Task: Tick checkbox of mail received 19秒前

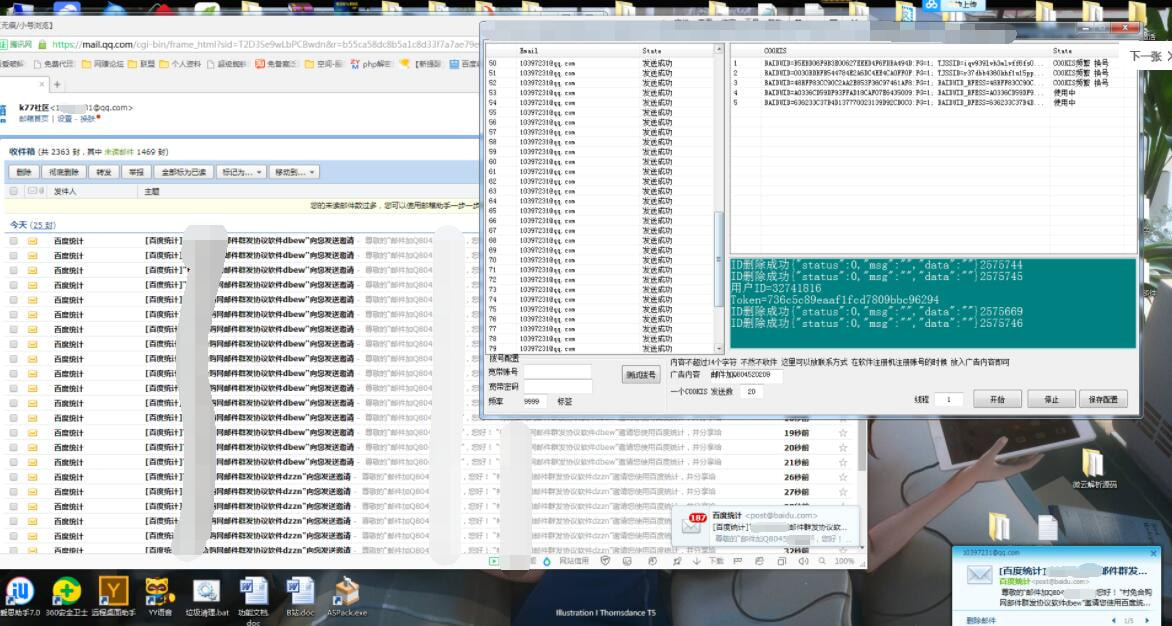Action: [x=13, y=433]
